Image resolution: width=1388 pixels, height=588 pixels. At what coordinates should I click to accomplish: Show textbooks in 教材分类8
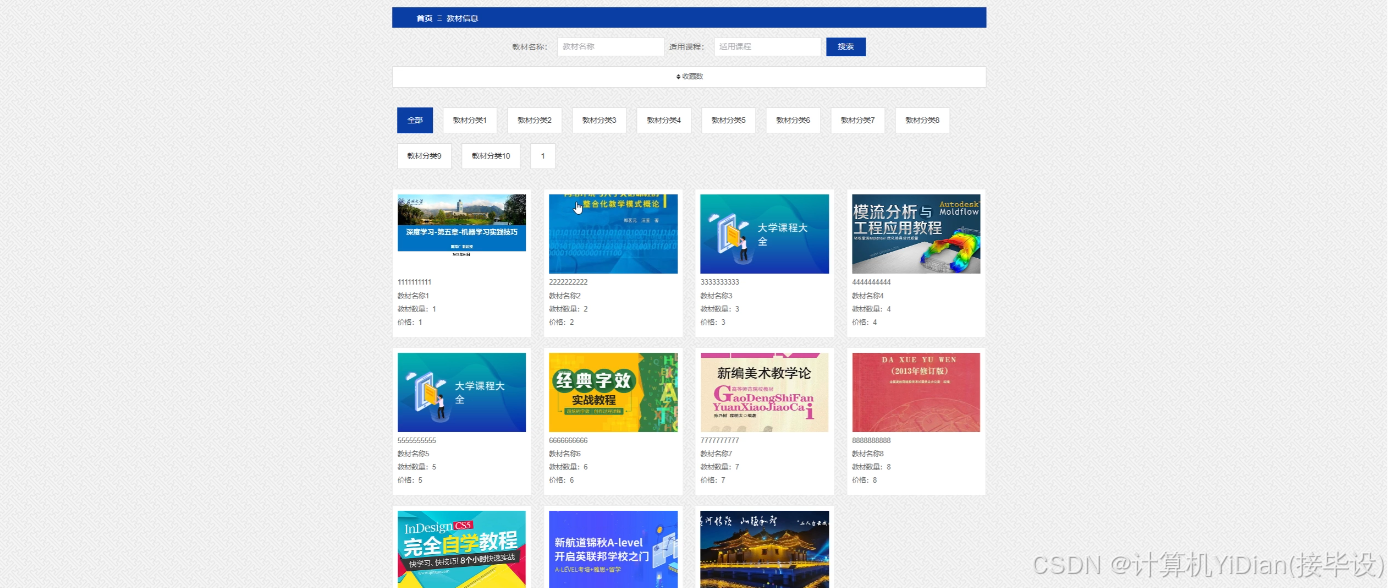pos(922,120)
